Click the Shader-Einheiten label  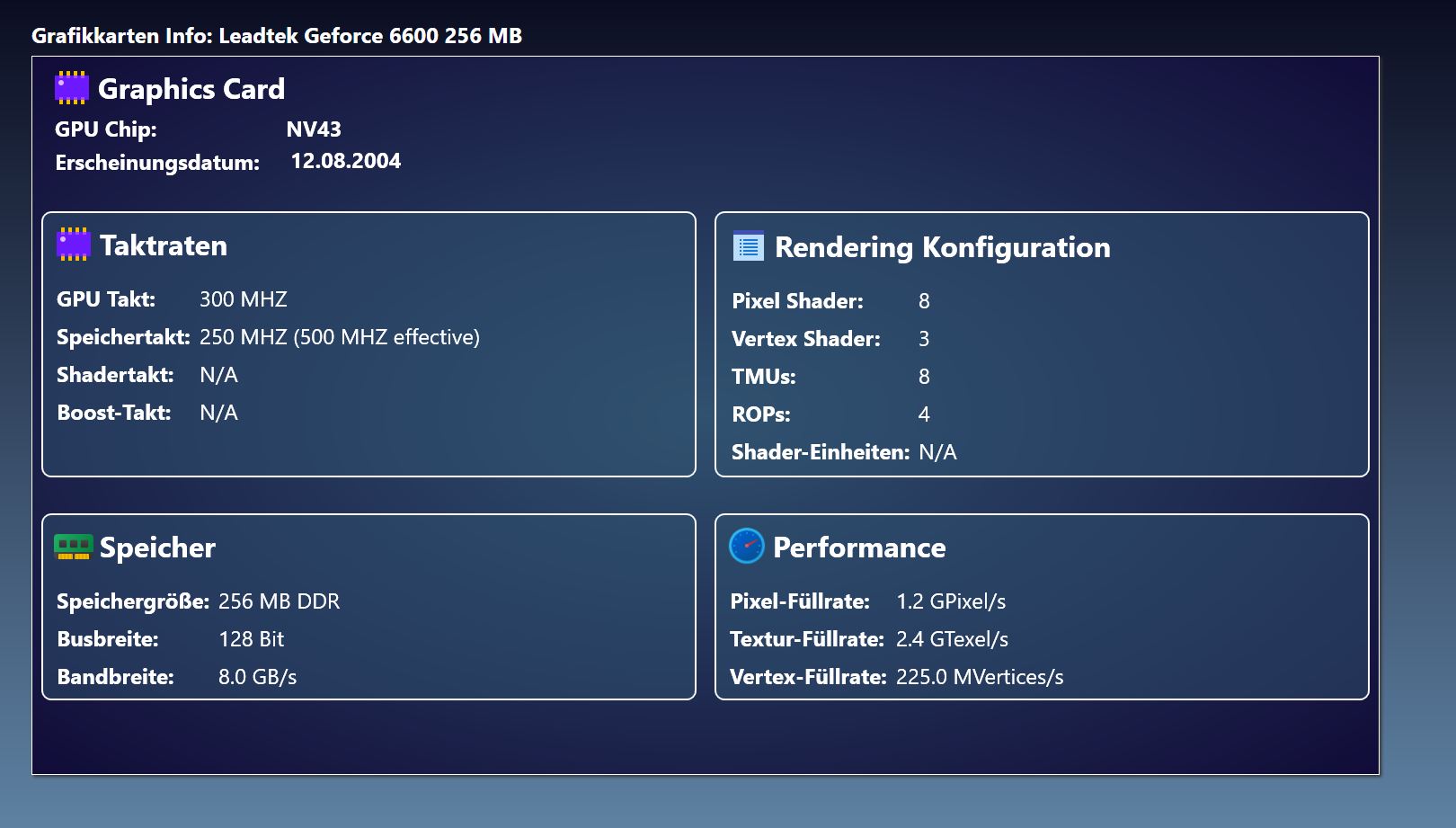coord(821,452)
